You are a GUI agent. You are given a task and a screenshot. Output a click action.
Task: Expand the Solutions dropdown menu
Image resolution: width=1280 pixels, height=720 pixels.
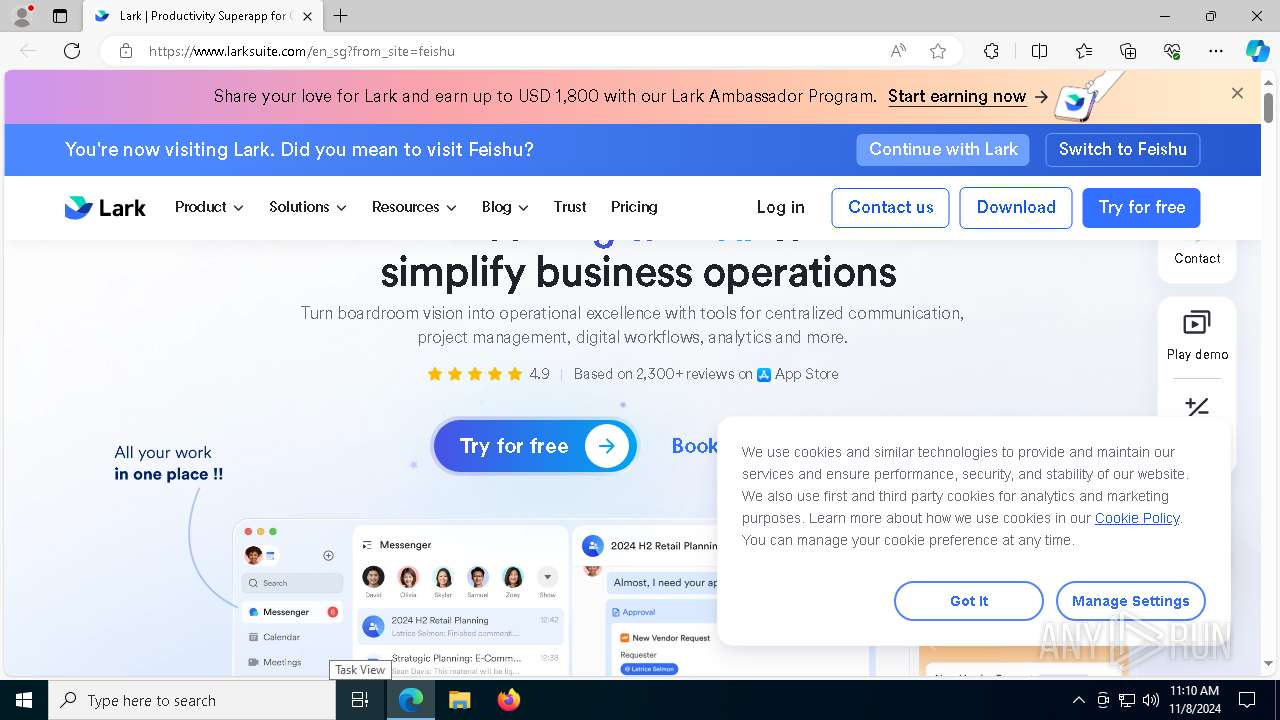tap(308, 207)
